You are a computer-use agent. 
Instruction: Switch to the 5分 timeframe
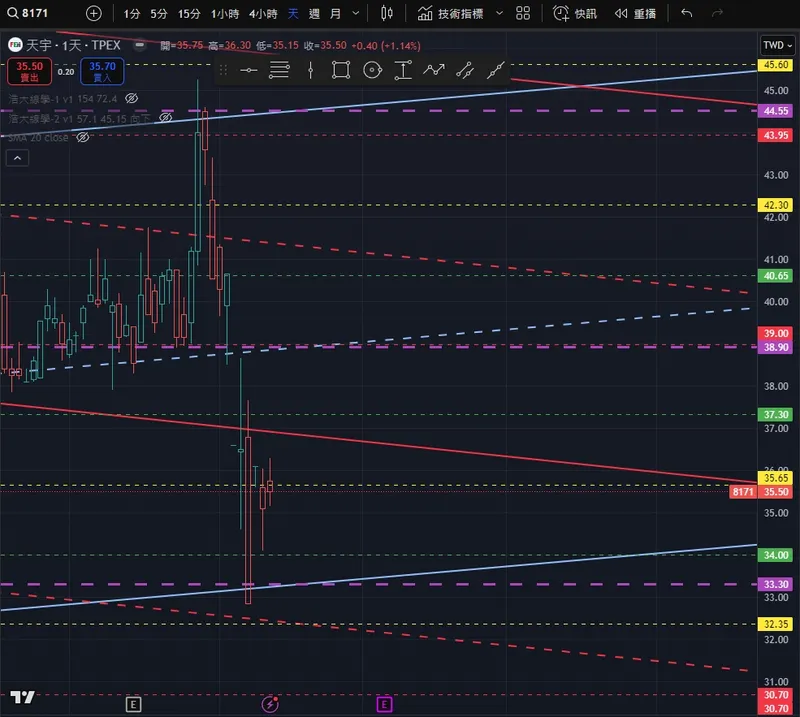tap(159, 14)
